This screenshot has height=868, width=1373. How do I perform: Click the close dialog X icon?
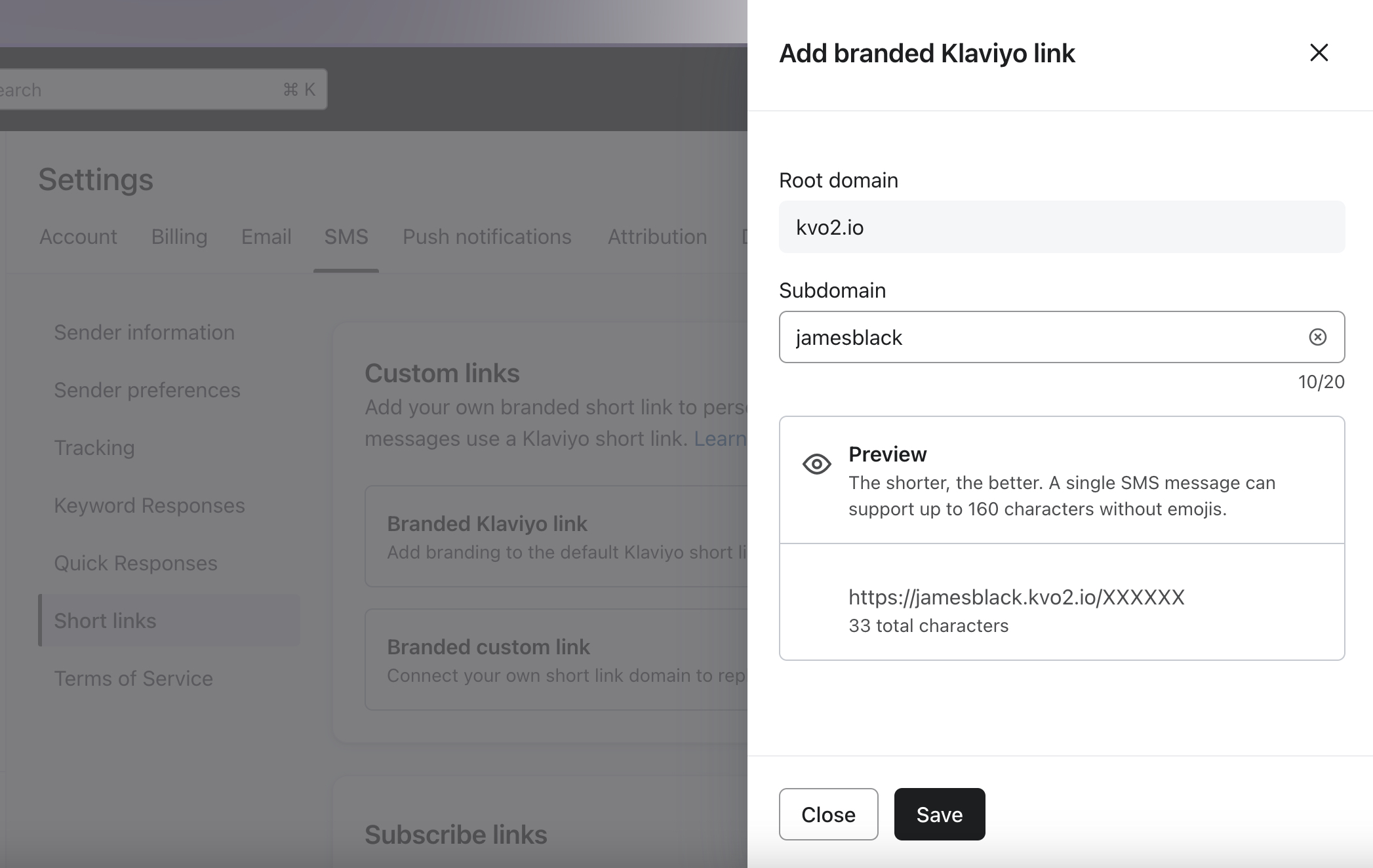tap(1318, 53)
